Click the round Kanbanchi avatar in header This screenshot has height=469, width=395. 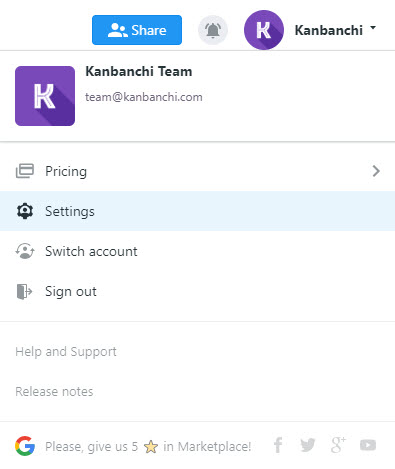point(264,30)
